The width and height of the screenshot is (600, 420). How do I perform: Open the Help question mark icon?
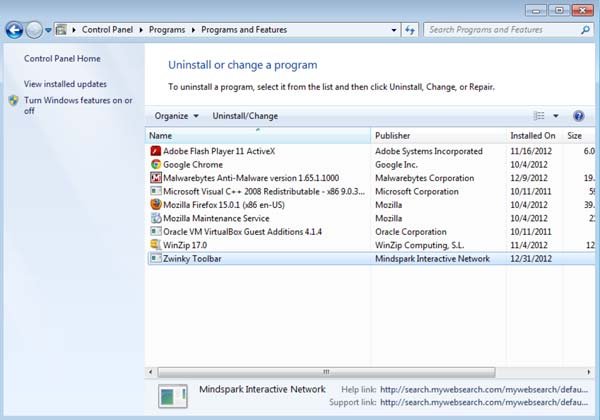pyautogui.click(x=578, y=116)
